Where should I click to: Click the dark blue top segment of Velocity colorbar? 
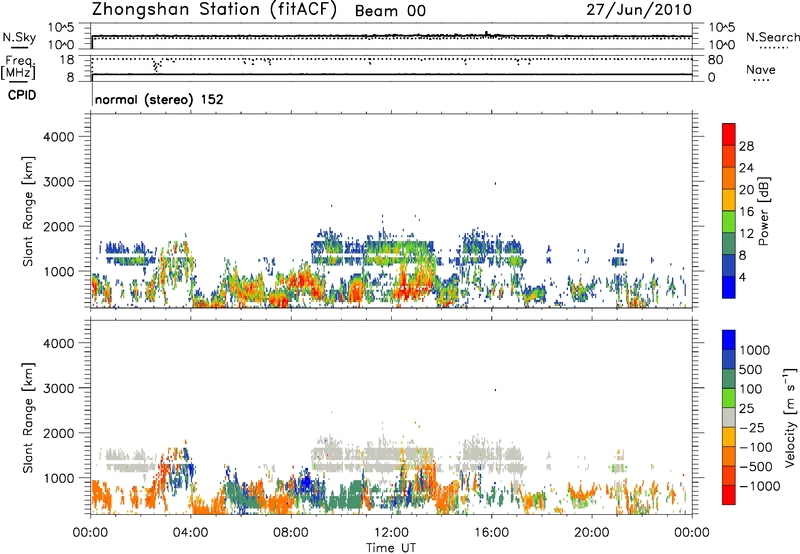coord(729,340)
